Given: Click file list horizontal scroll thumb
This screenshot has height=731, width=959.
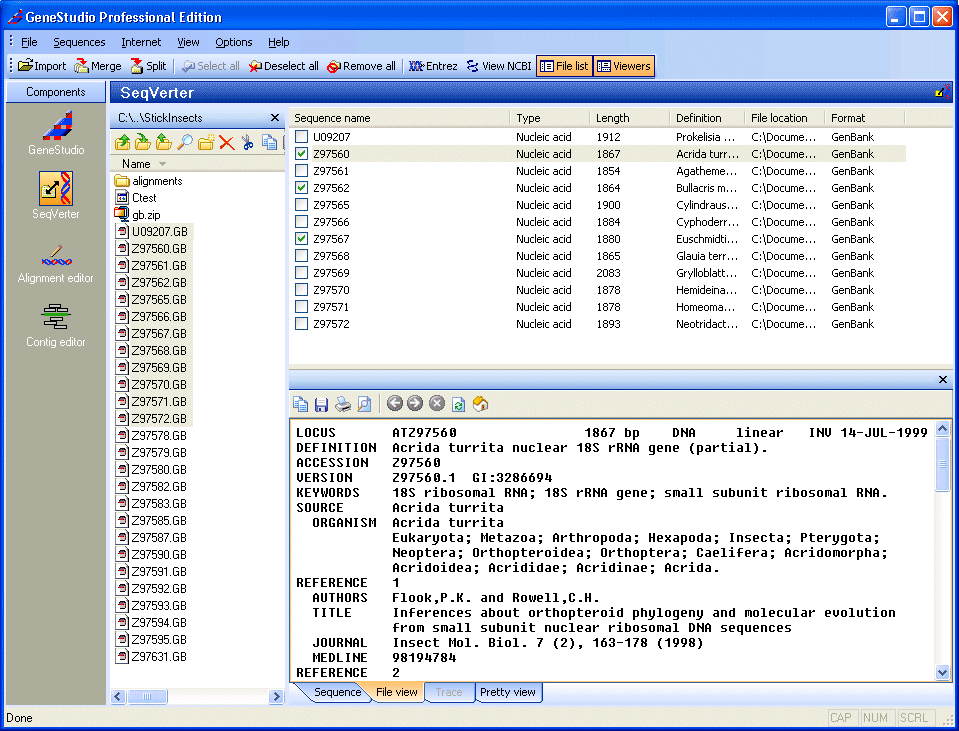Looking at the screenshot, I should click(147, 696).
